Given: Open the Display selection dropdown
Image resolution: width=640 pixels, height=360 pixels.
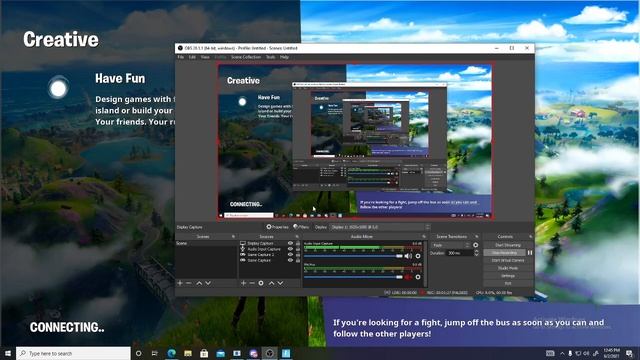Looking at the screenshot, I should pyautogui.click(x=380, y=227).
